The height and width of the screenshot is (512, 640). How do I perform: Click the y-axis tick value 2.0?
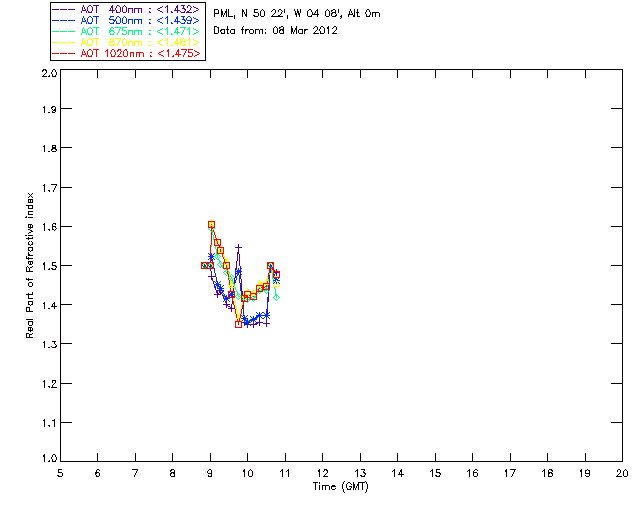pos(49,73)
